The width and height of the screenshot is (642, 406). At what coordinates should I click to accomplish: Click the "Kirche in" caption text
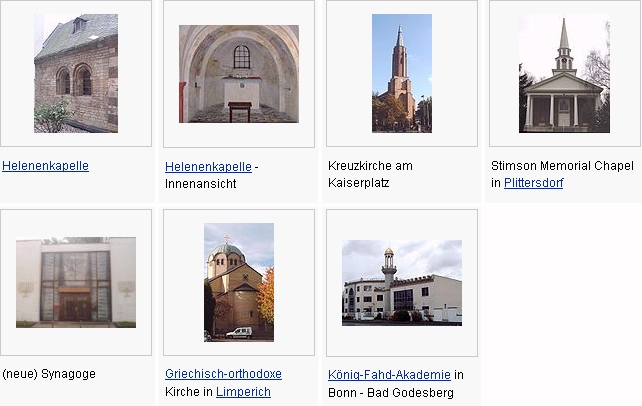point(189,392)
